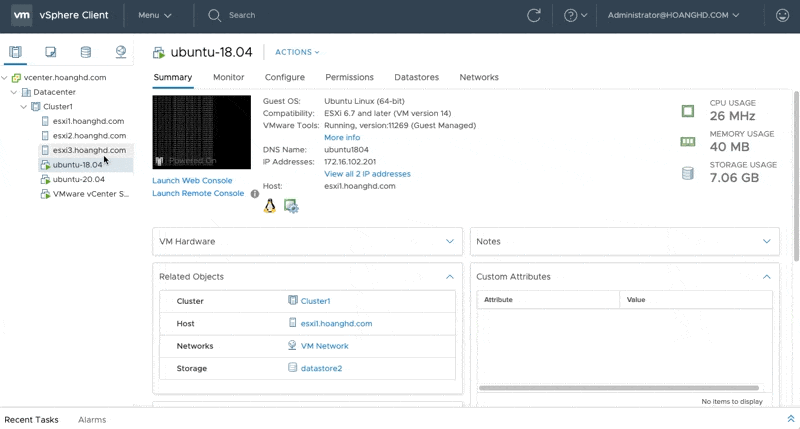Click the More info link
The image size is (800, 429).
click(x=342, y=138)
